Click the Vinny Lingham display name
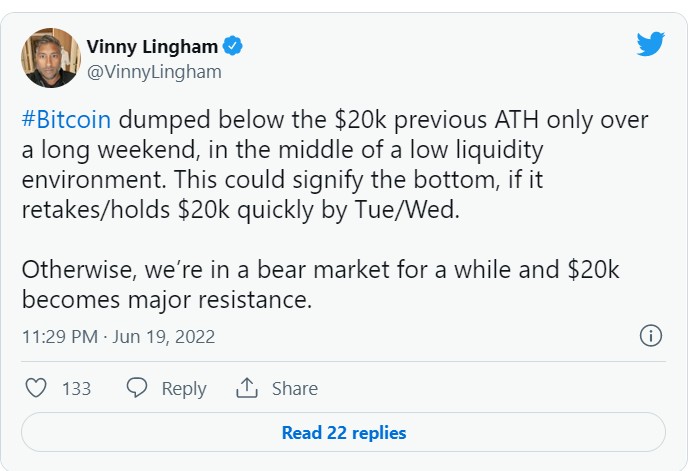 tap(152, 46)
